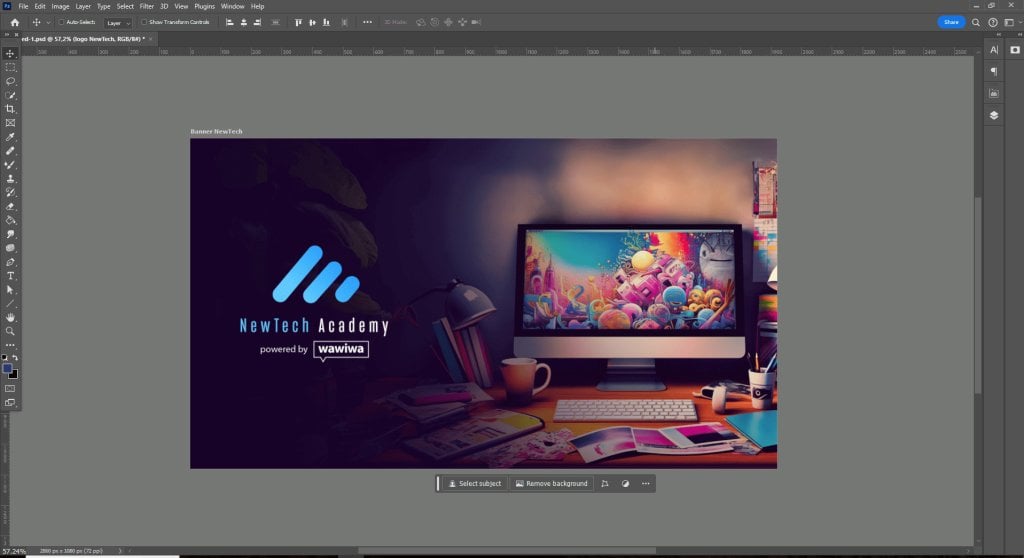Open the Layers panel icon
1024x558 pixels.
(x=993, y=115)
